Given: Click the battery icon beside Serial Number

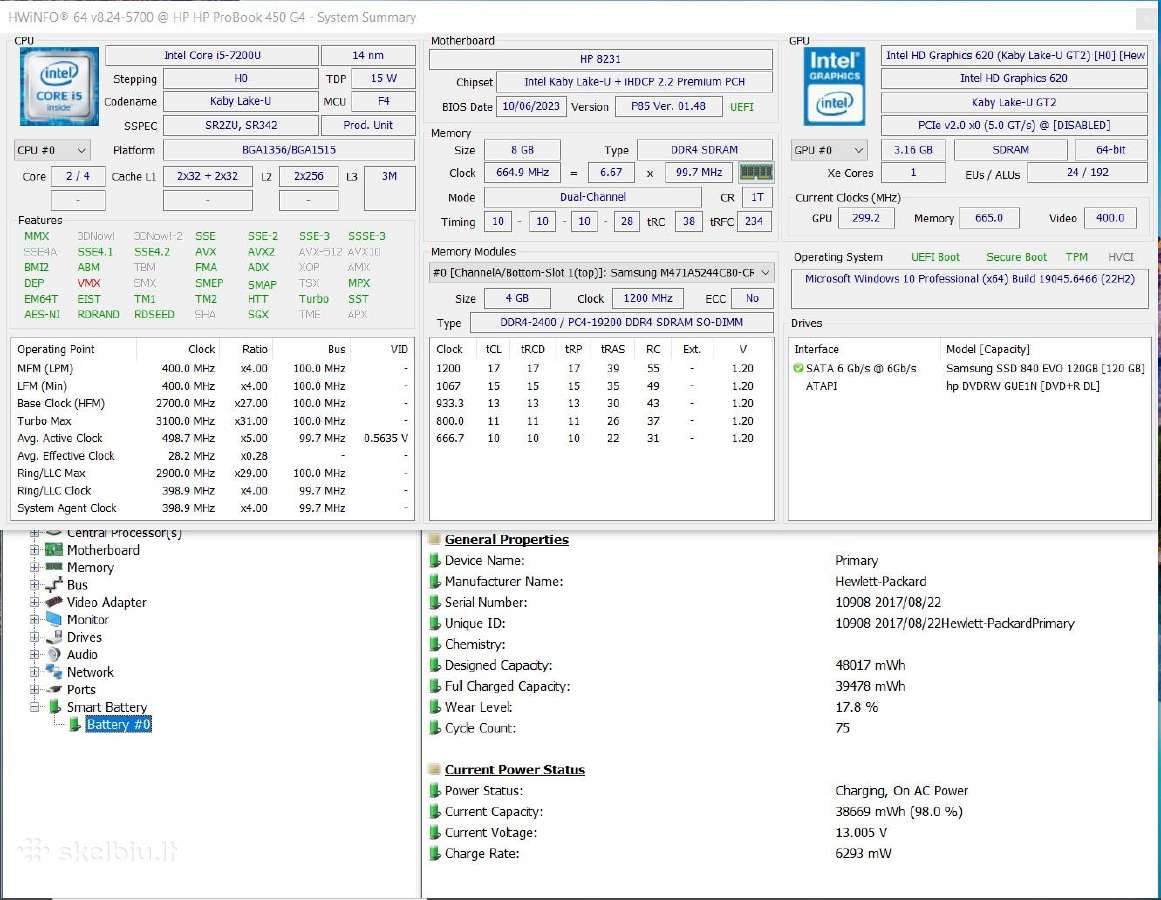Looking at the screenshot, I should coord(435,602).
